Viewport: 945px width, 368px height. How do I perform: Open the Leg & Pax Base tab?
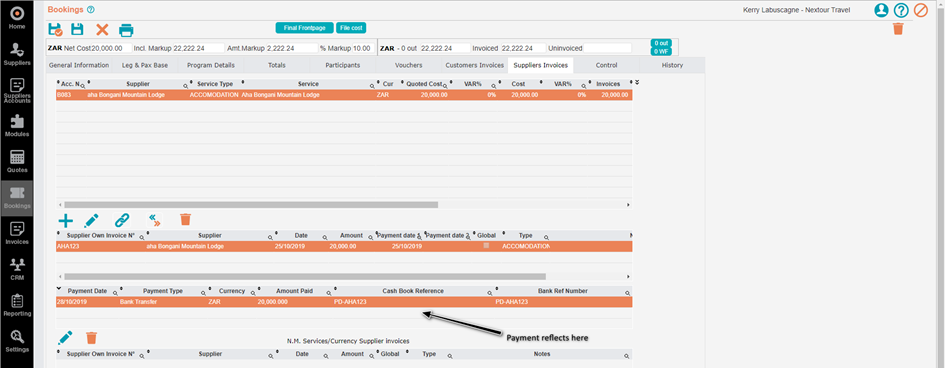point(145,65)
